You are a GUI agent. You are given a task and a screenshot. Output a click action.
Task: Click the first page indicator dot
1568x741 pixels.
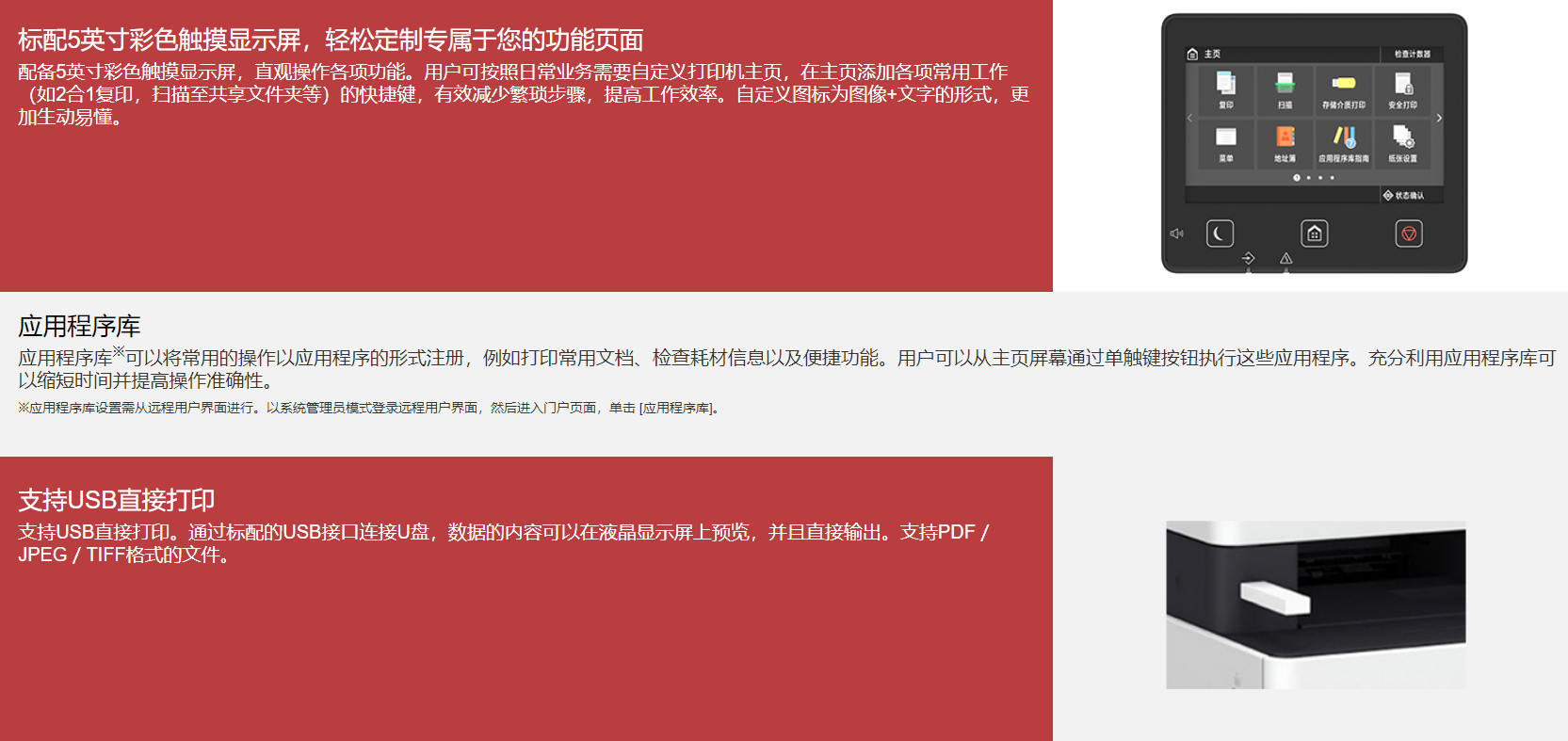(x=1297, y=178)
